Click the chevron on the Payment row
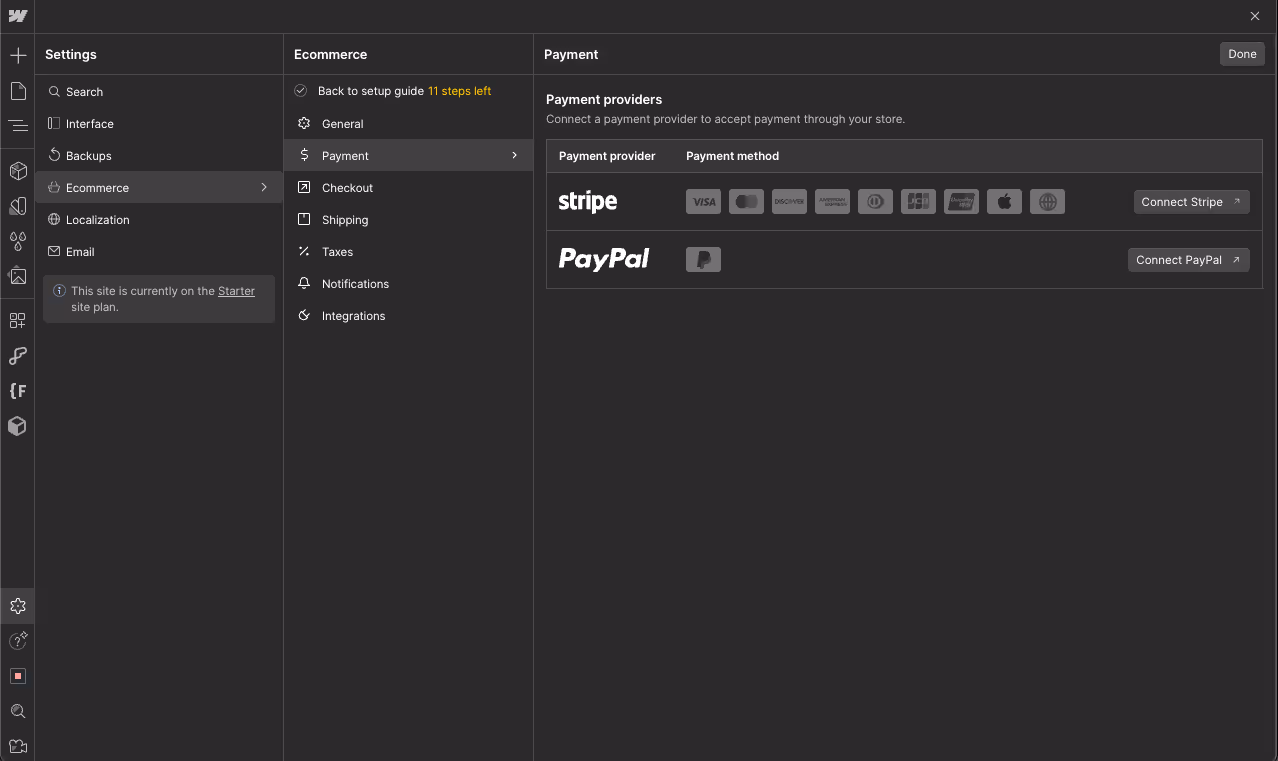 click(514, 155)
